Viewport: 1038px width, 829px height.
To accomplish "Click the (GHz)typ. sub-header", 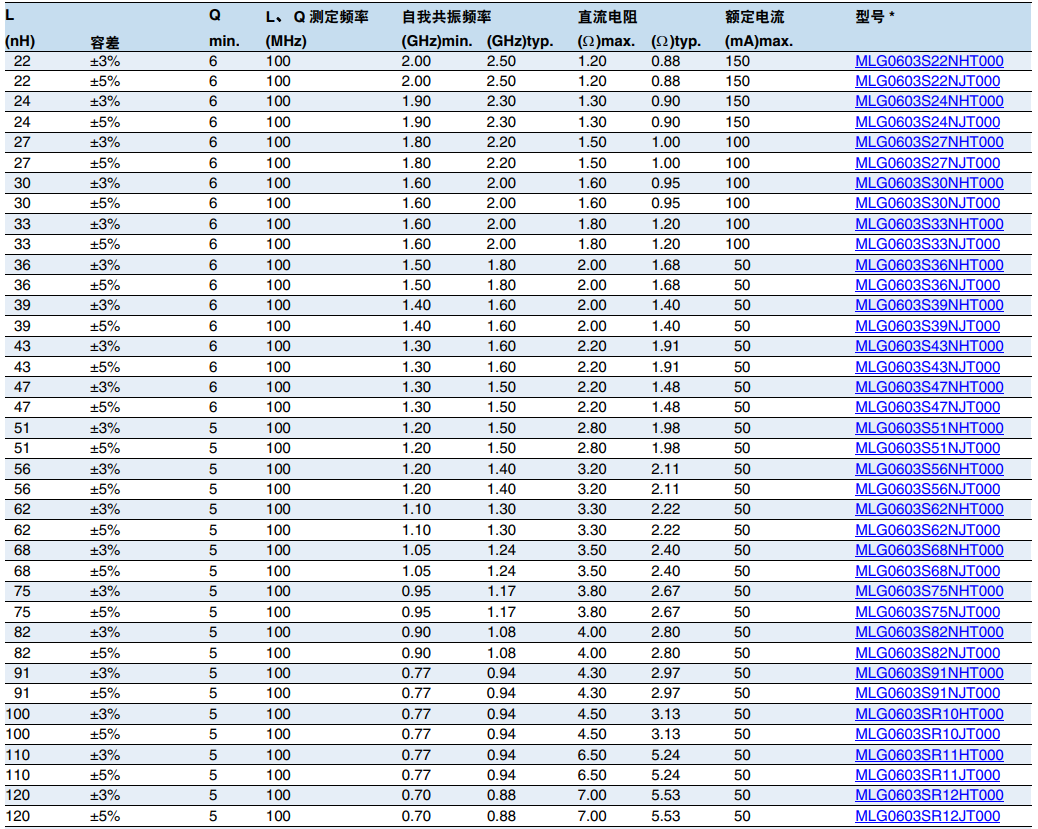I will click(x=520, y=41).
